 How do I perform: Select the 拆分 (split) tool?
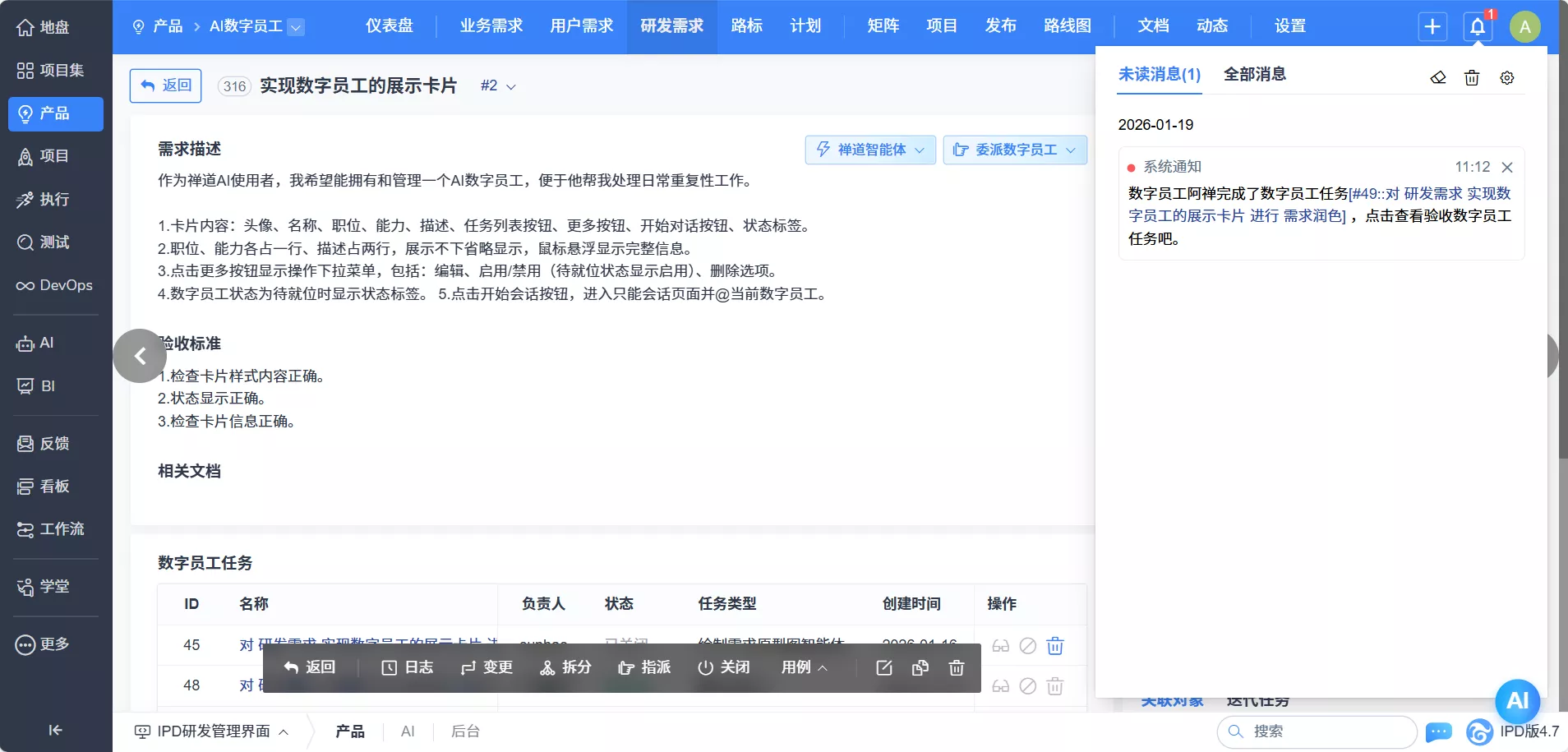point(564,667)
